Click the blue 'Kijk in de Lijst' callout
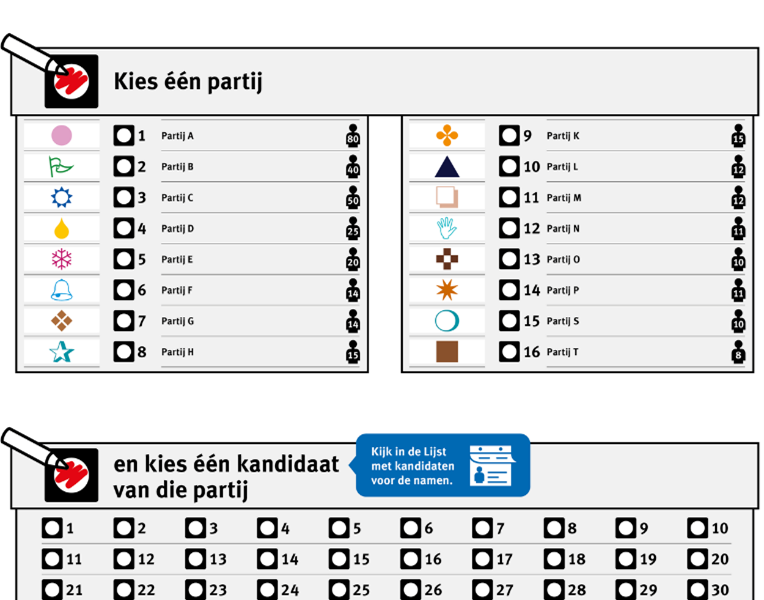Screen dimensions: 764x600 (x=412, y=466)
